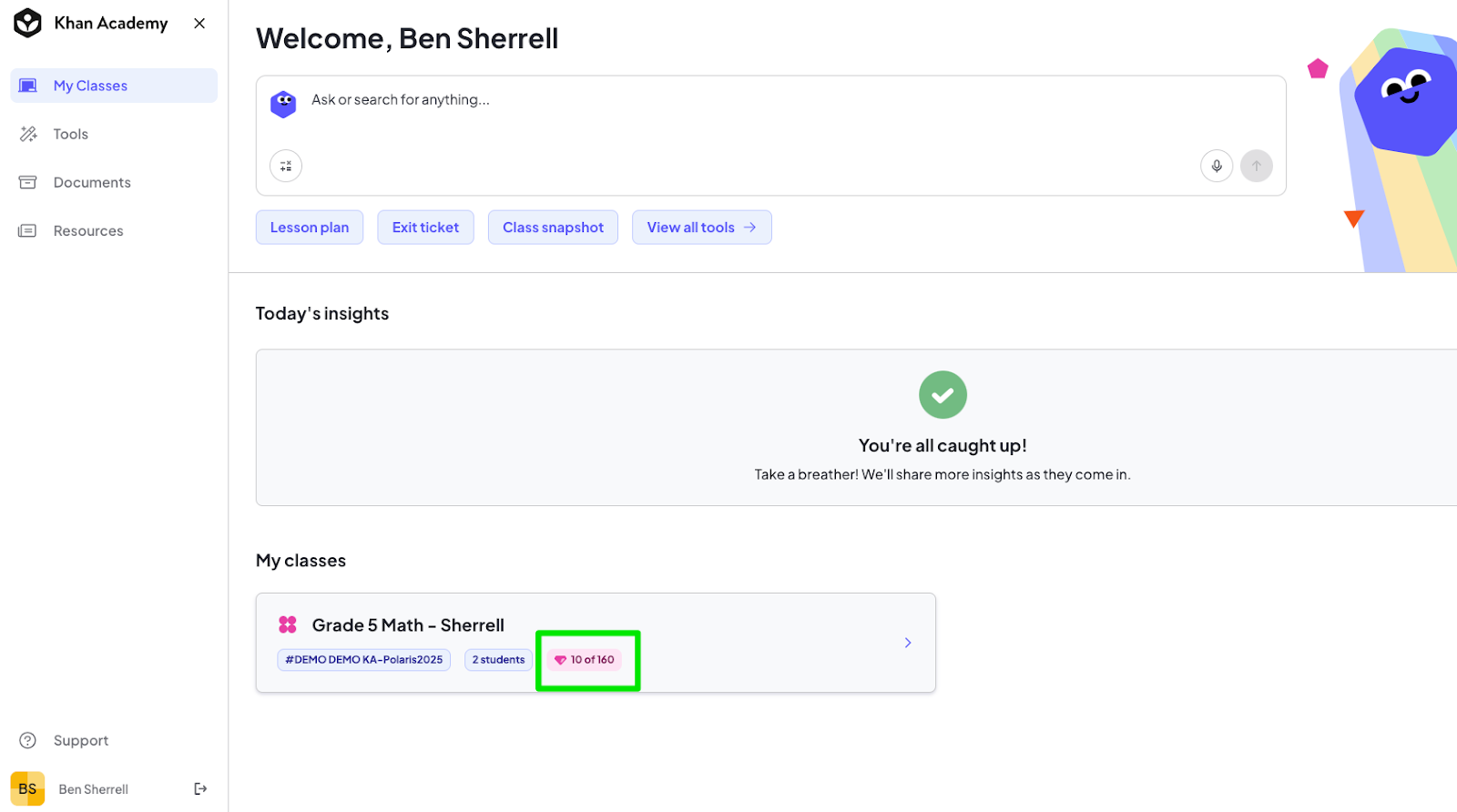This screenshot has height=812, width=1457.
Task: Click the Ben Sherrell username
Action: pyautogui.click(x=93, y=789)
